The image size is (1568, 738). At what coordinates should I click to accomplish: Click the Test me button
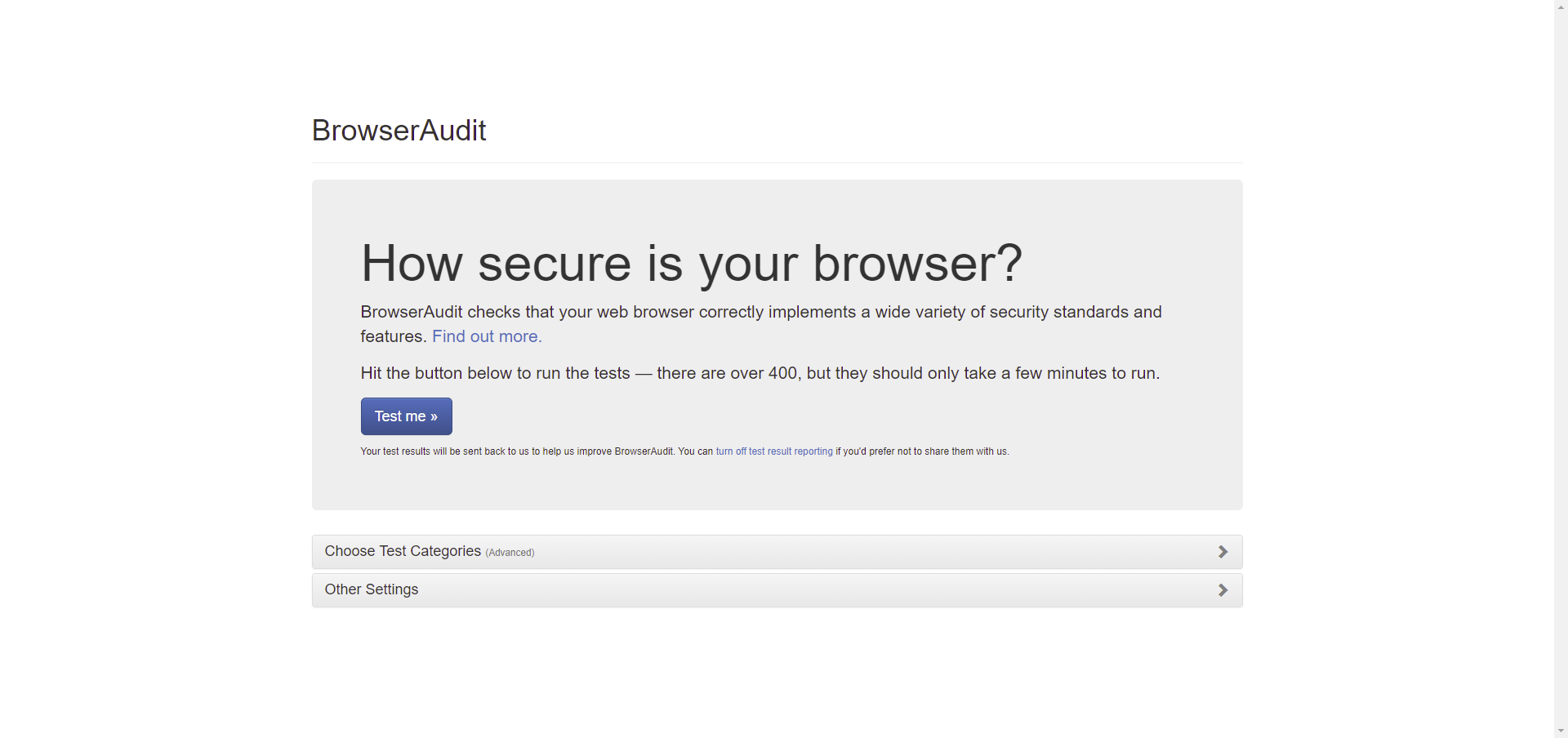(406, 416)
